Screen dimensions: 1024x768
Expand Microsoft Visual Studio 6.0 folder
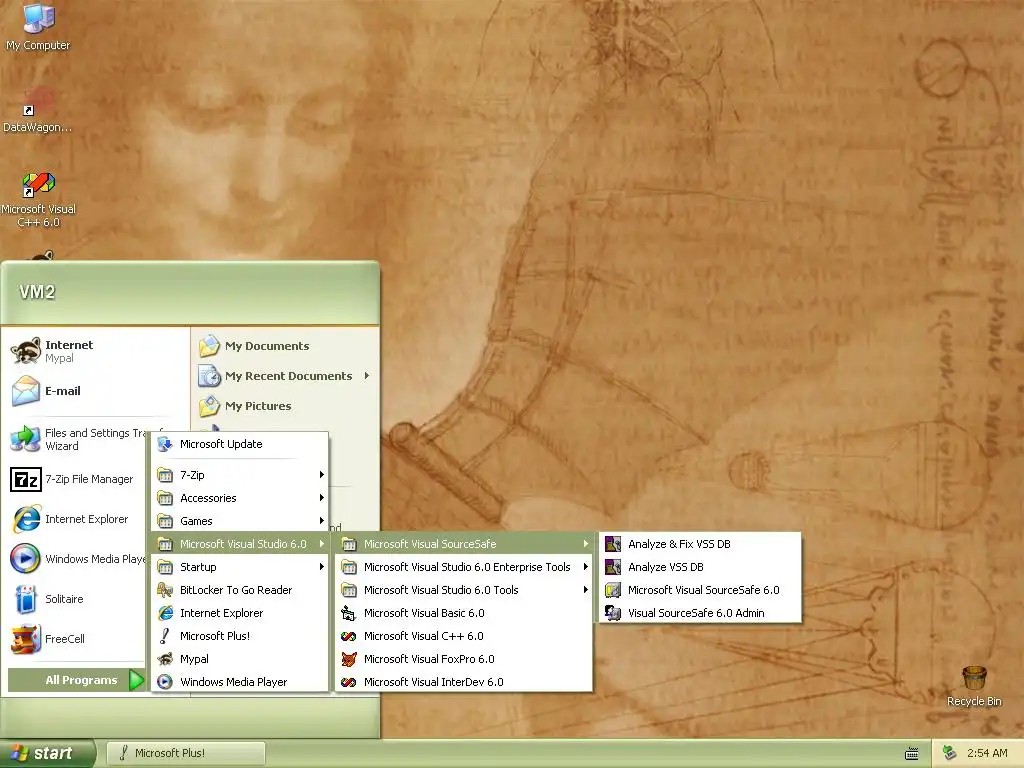tap(240, 544)
